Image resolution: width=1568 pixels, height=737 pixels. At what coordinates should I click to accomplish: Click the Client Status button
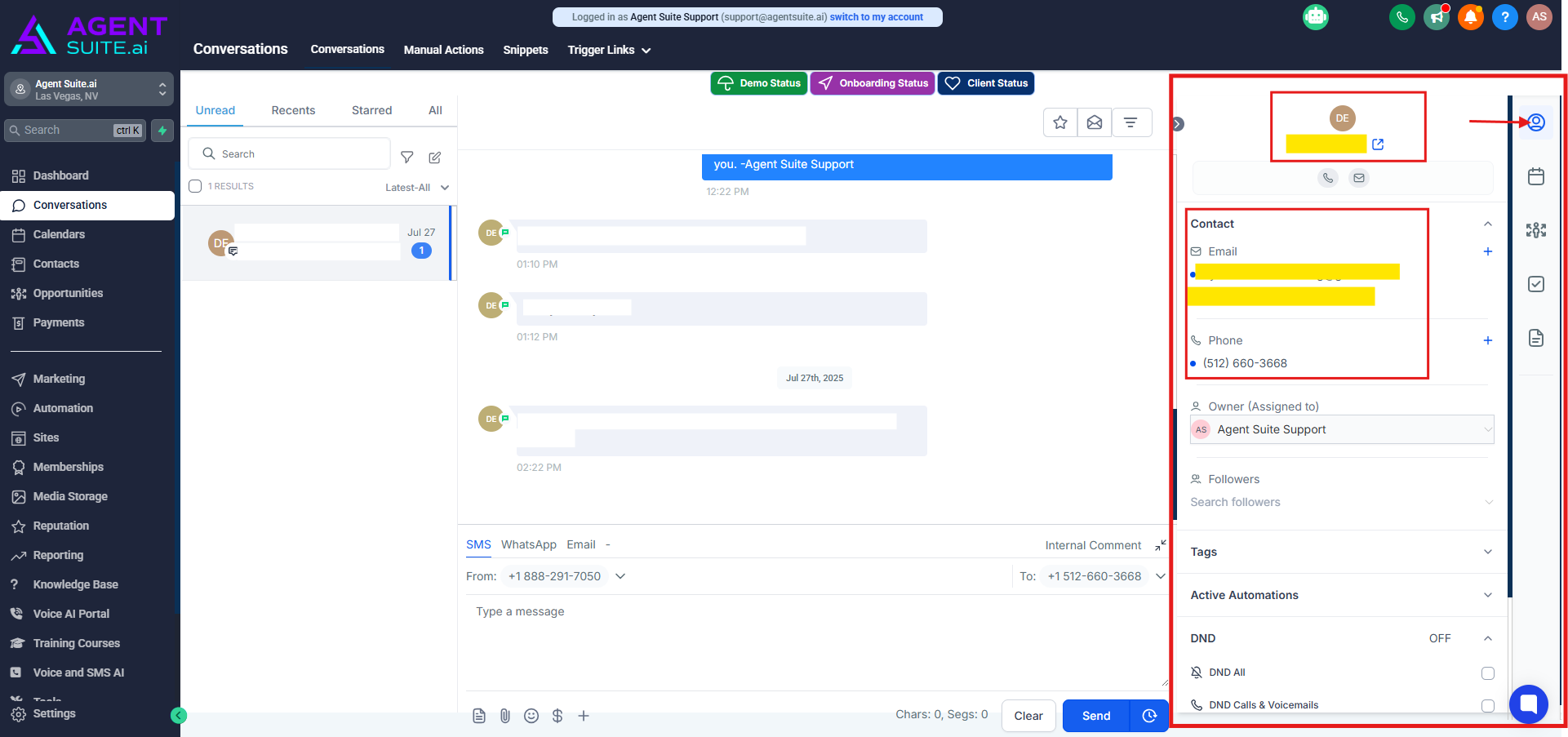tap(986, 83)
